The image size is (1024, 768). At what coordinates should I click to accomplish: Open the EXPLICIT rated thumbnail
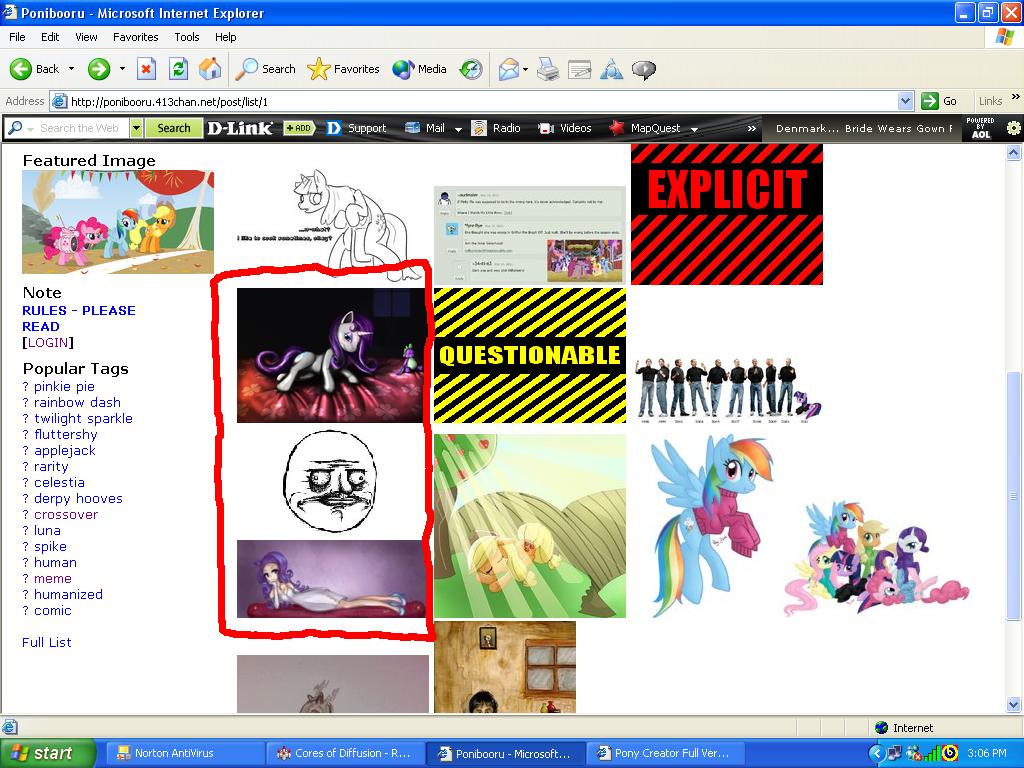[727, 214]
